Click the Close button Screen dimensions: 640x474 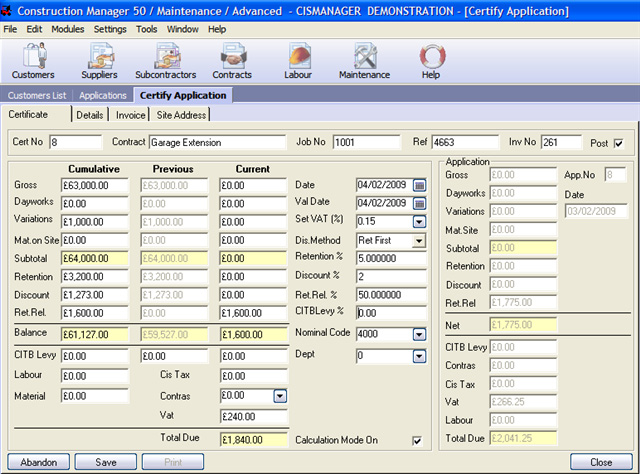[x=601, y=462]
